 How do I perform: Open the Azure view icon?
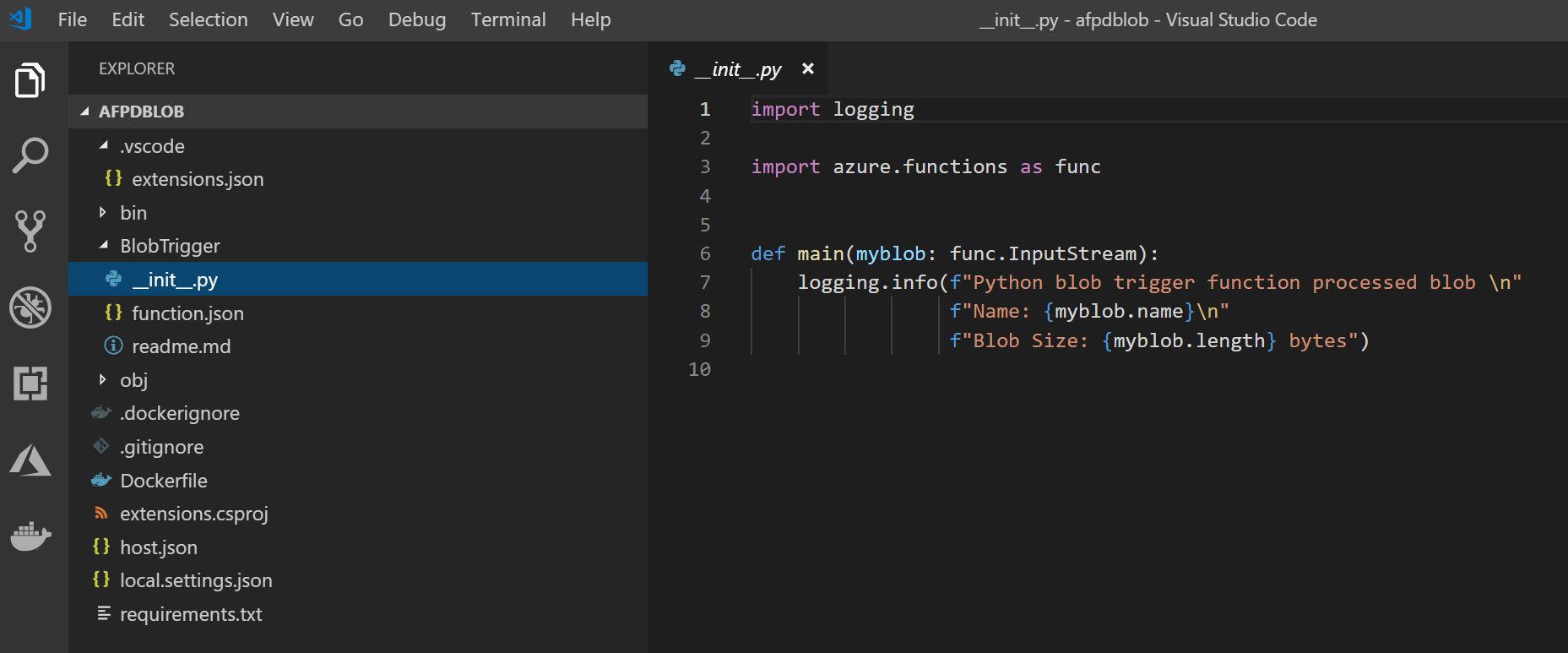30,460
